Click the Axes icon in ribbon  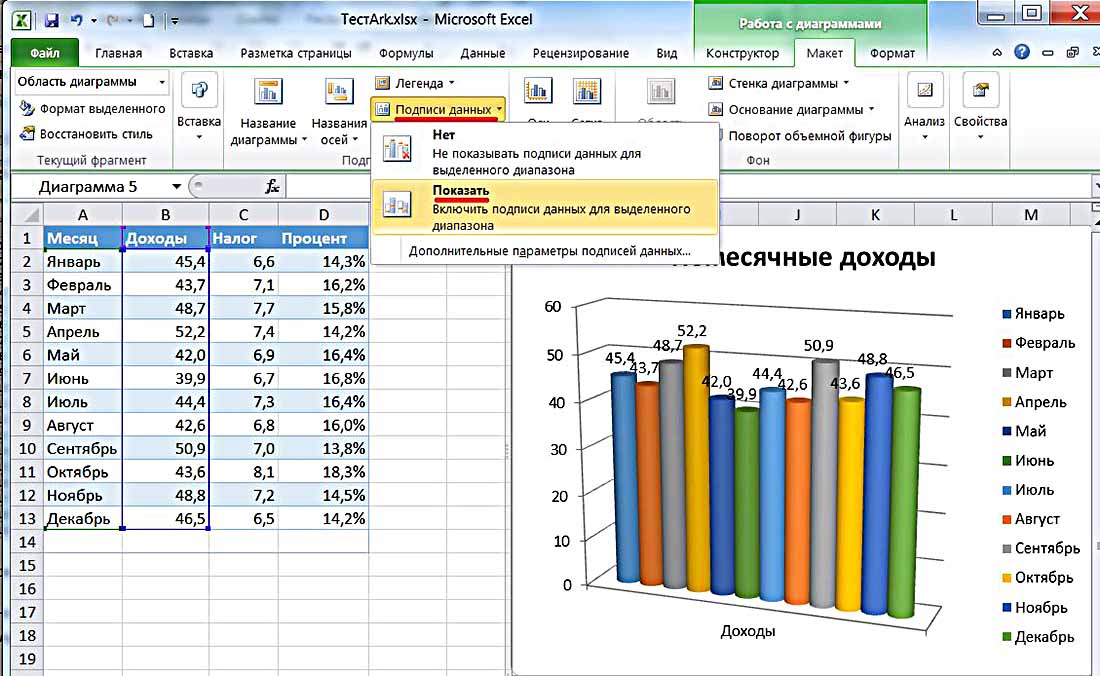click(x=537, y=91)
